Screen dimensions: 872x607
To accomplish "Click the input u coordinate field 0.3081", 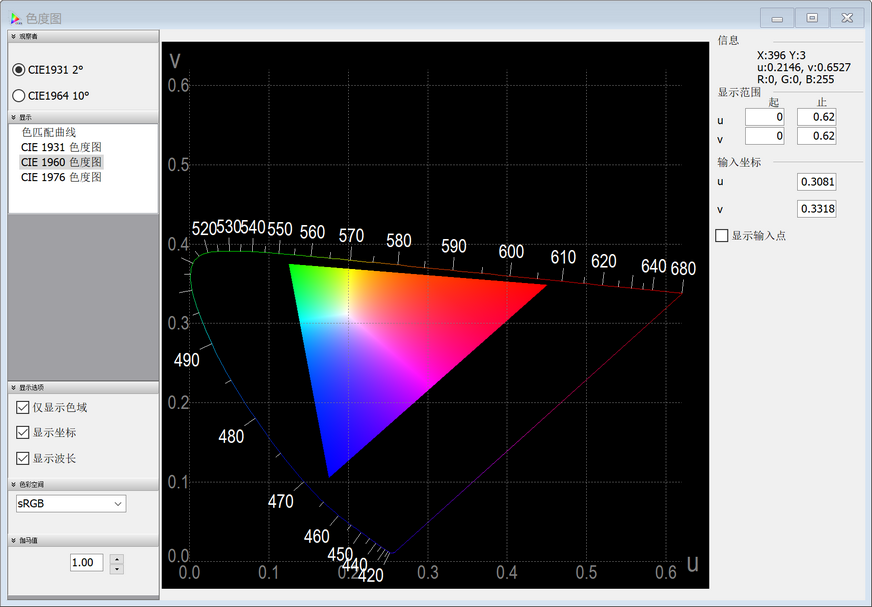I will coord(816,182).
